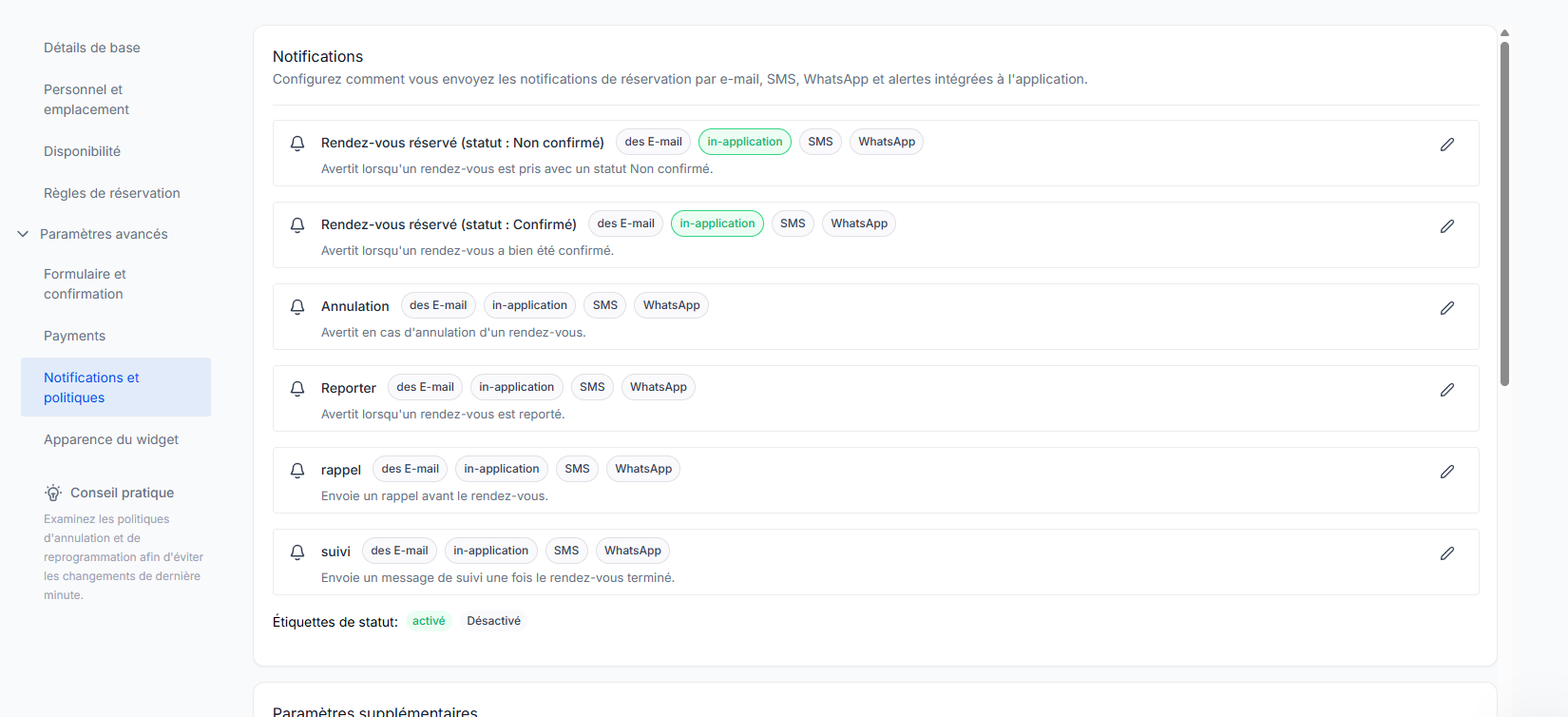The width and height of the screenshot is (1568, 717).
Task: Edit the Reporter notification using pencil icon
Action: 1446,390
